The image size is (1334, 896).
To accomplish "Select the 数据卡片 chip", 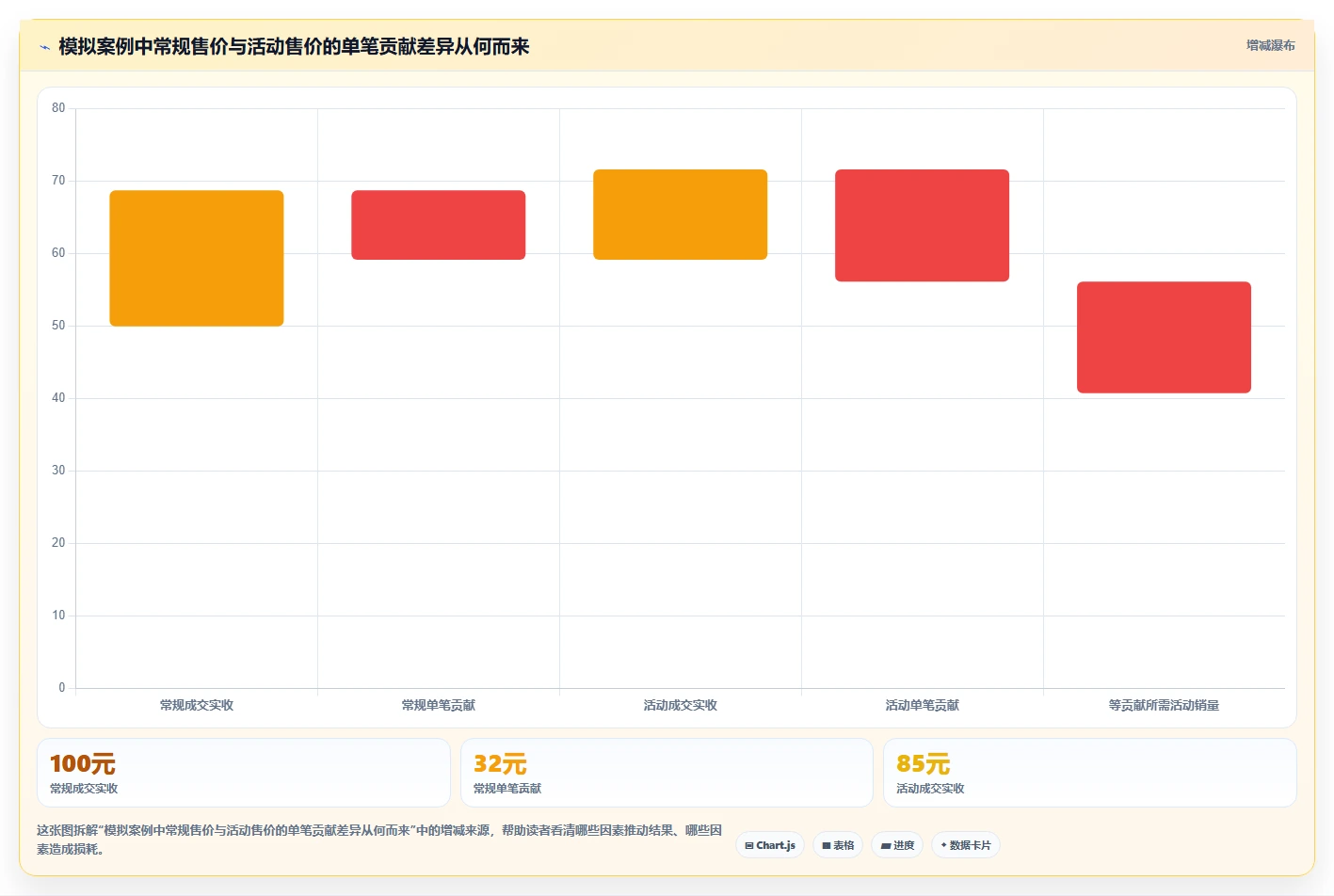I will pos(966,845).
